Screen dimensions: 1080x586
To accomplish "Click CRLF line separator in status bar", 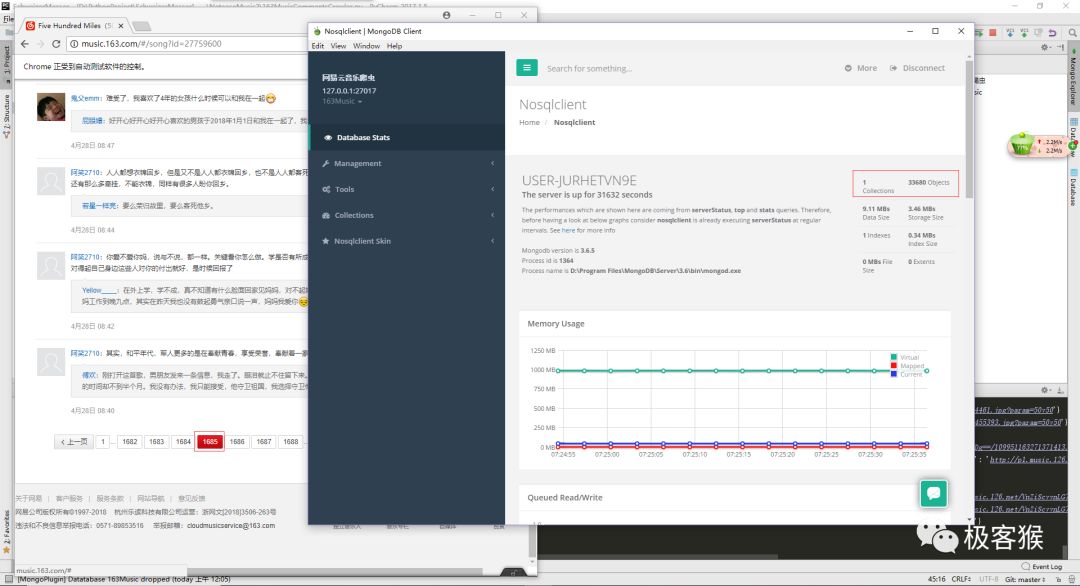I will pyautogui.click(x=962, y=579).
